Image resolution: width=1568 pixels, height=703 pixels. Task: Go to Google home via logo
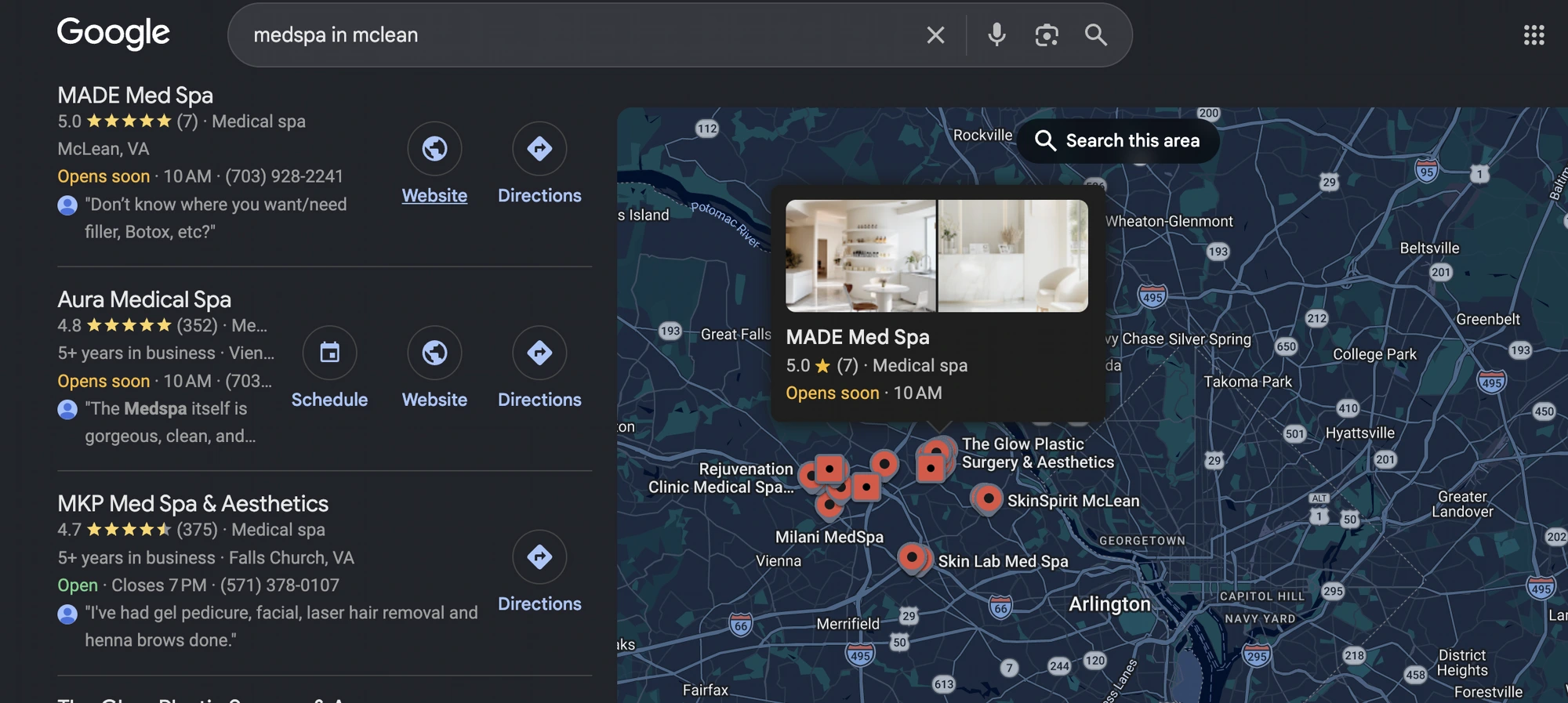[x=113, y=33]
